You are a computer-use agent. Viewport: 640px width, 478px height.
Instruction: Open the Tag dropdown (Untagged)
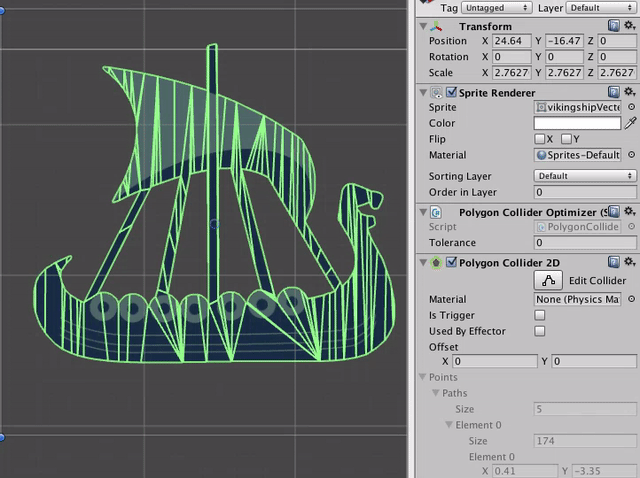click(496, 8)
